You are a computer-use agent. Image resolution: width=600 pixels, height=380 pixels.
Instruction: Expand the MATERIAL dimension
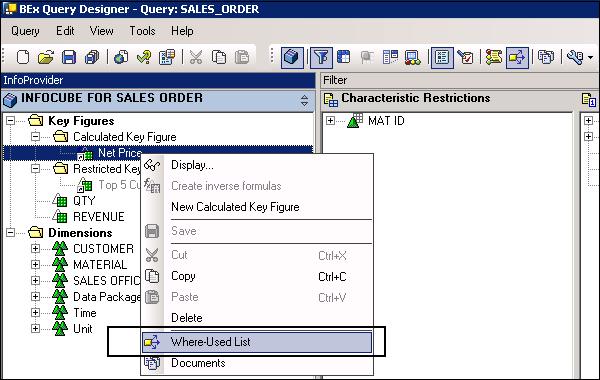click(x=36, y=264)
